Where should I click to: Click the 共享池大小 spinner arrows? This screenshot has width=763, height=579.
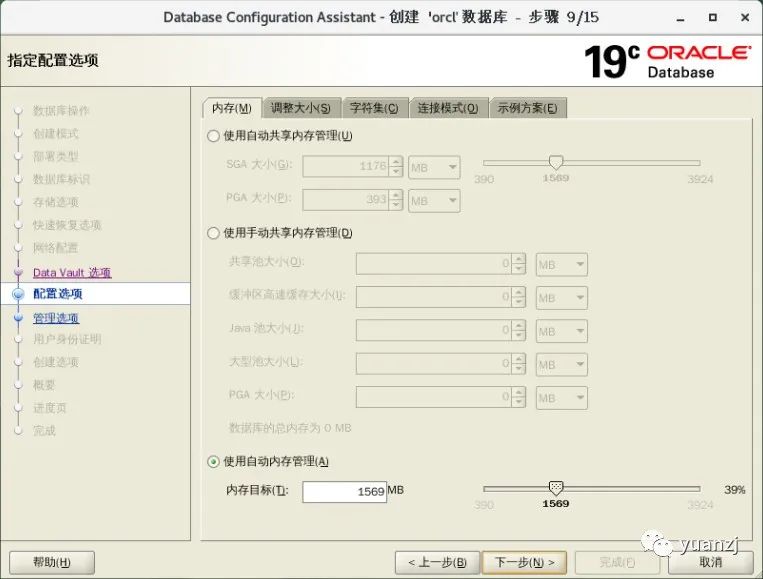(x=519, y=264)
